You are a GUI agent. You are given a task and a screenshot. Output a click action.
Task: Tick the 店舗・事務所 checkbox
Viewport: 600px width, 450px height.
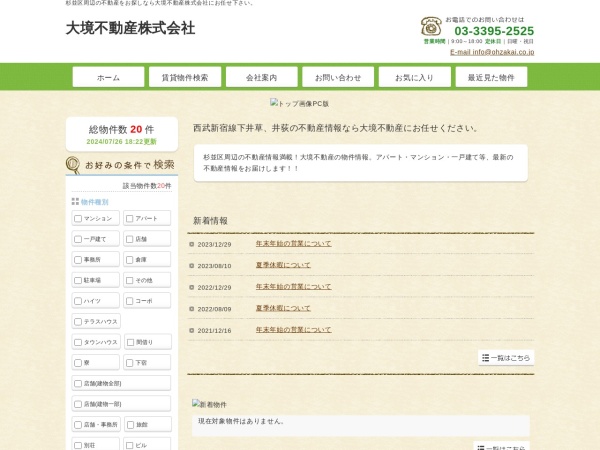(78, 425)
